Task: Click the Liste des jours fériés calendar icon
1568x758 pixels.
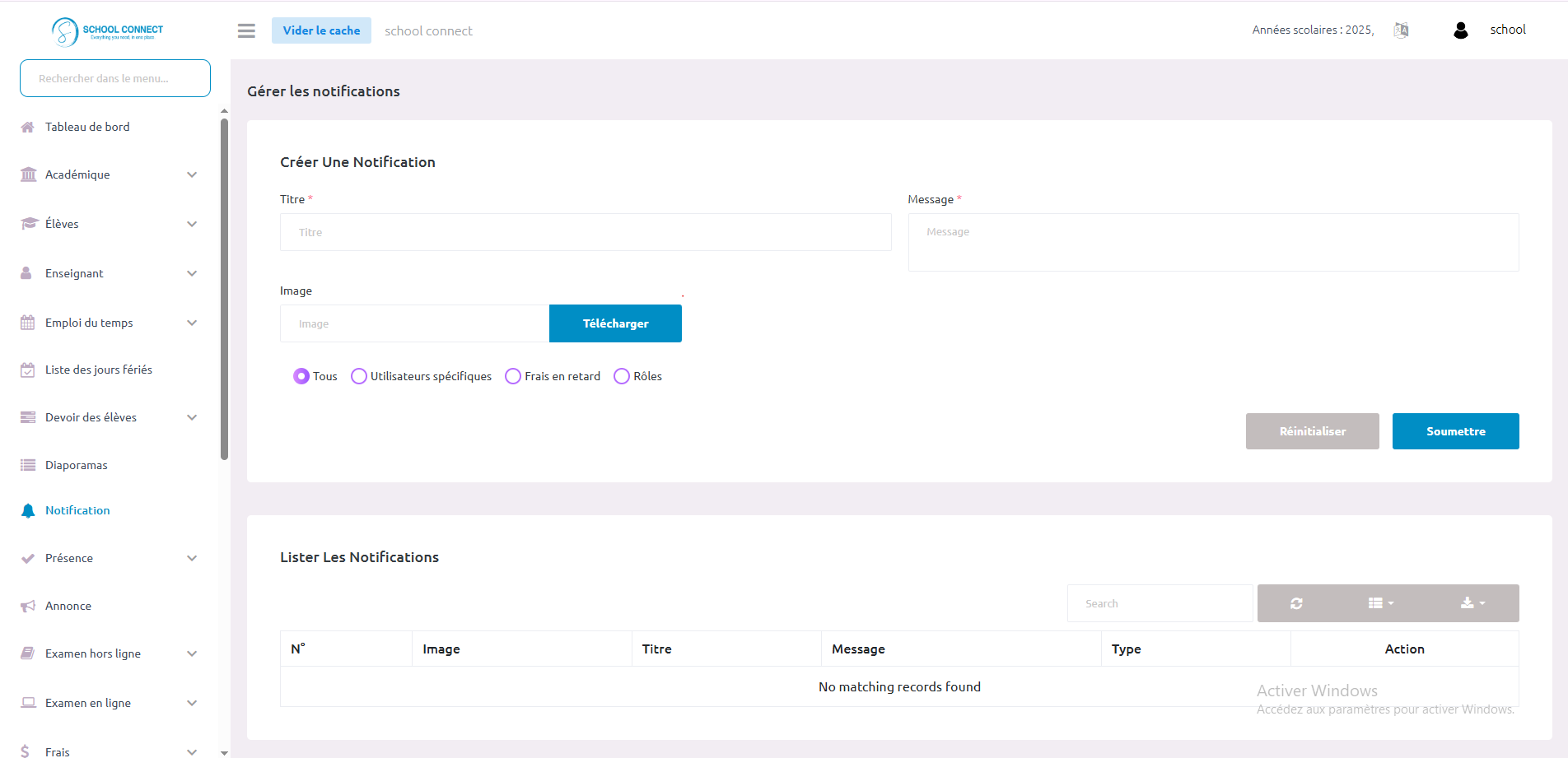Action: tap(28, 370)
